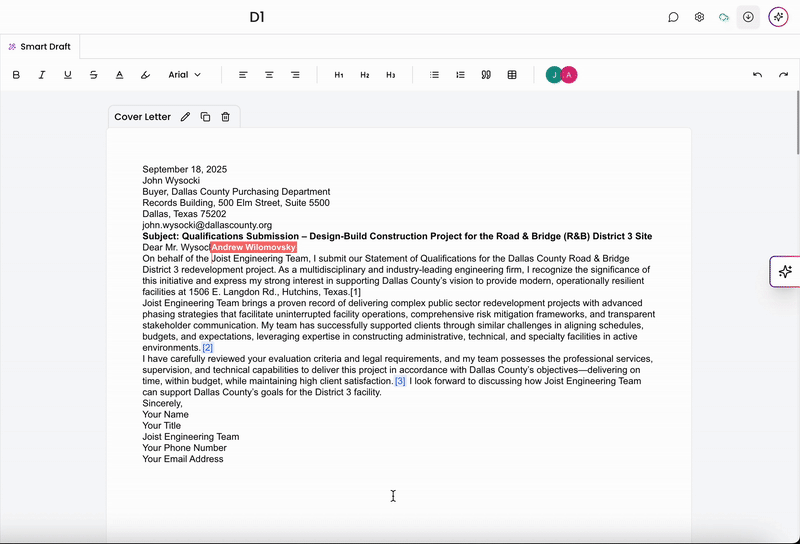This screenshot has width=800, height=544.
Task: Apply Heading 1 style
Action: coord(339,75)
